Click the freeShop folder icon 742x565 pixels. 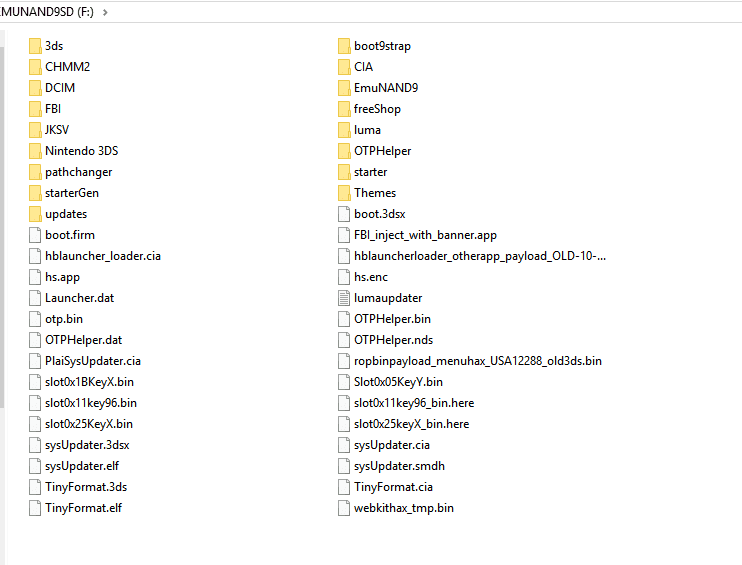point(344,109)
